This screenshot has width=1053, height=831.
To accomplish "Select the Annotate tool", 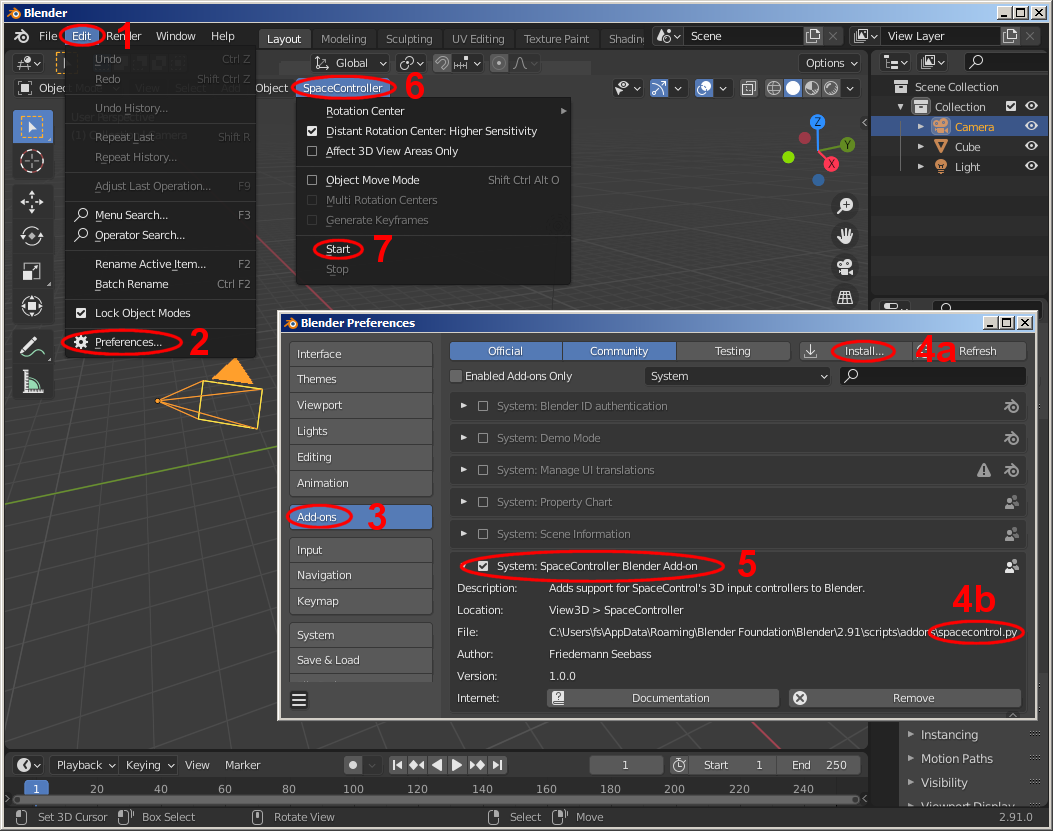I will (32, 347).
